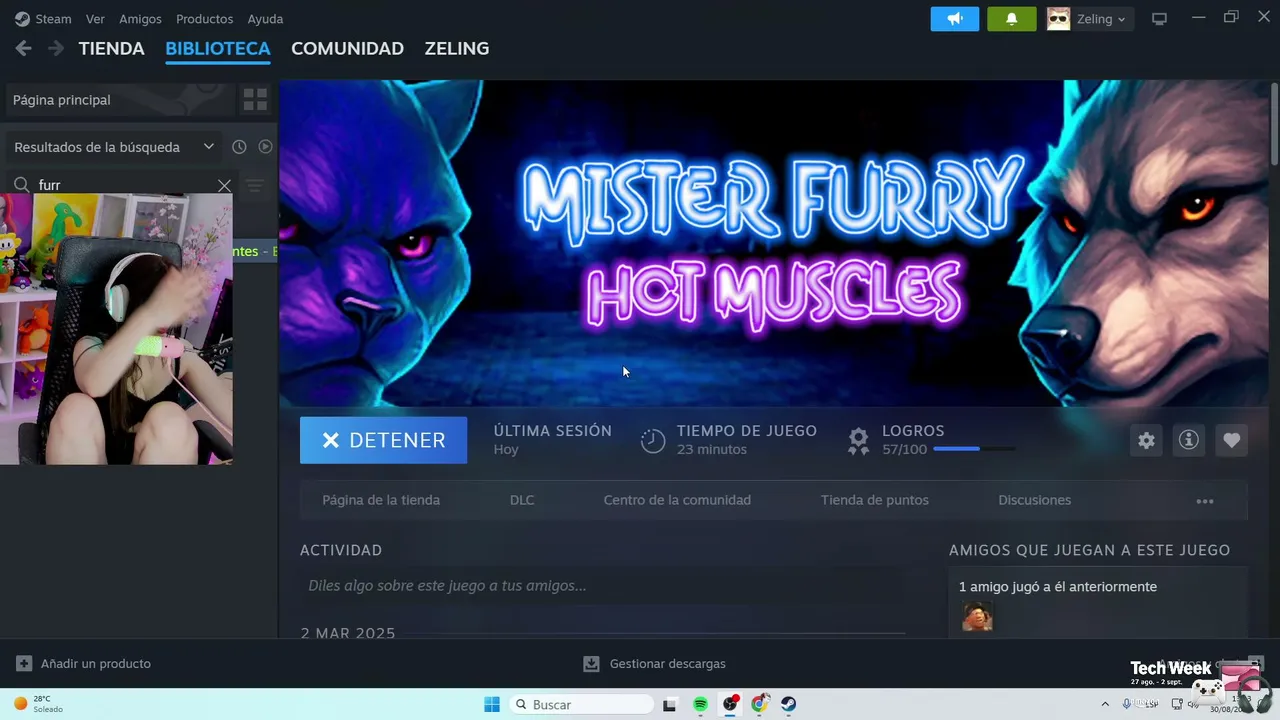This screenshot has width=1280, height=720.
Task: Open the Amigos menu
Action: click(x=140, y=19)
